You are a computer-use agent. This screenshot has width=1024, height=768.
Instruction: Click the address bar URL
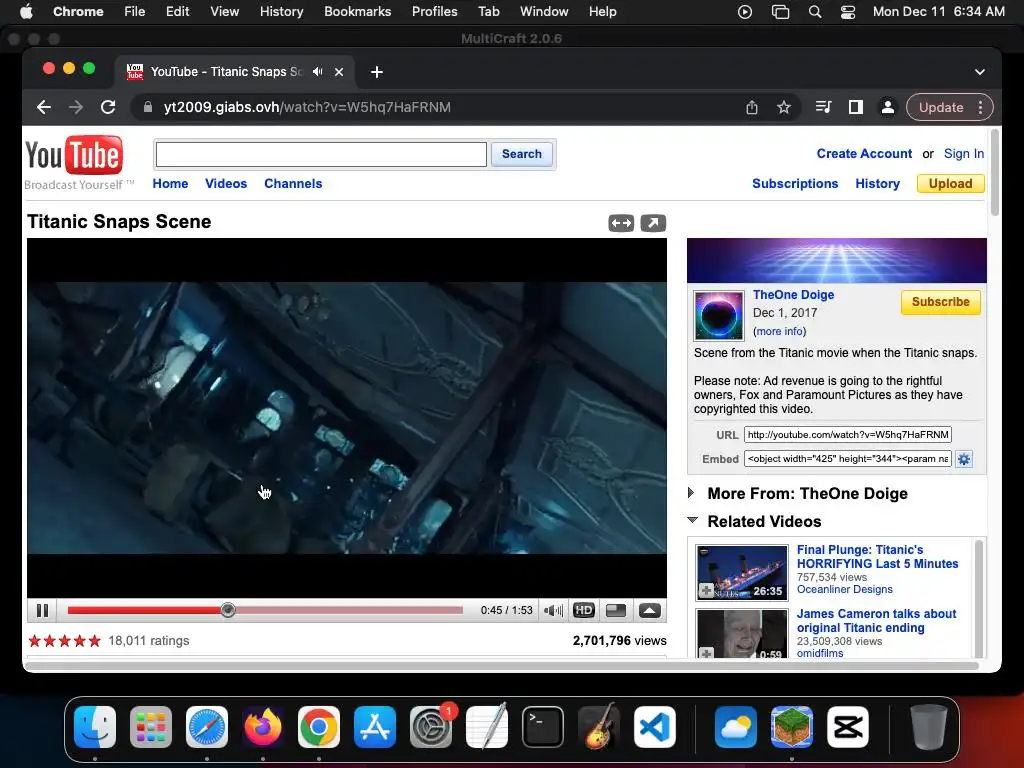[x=307, y=107]
